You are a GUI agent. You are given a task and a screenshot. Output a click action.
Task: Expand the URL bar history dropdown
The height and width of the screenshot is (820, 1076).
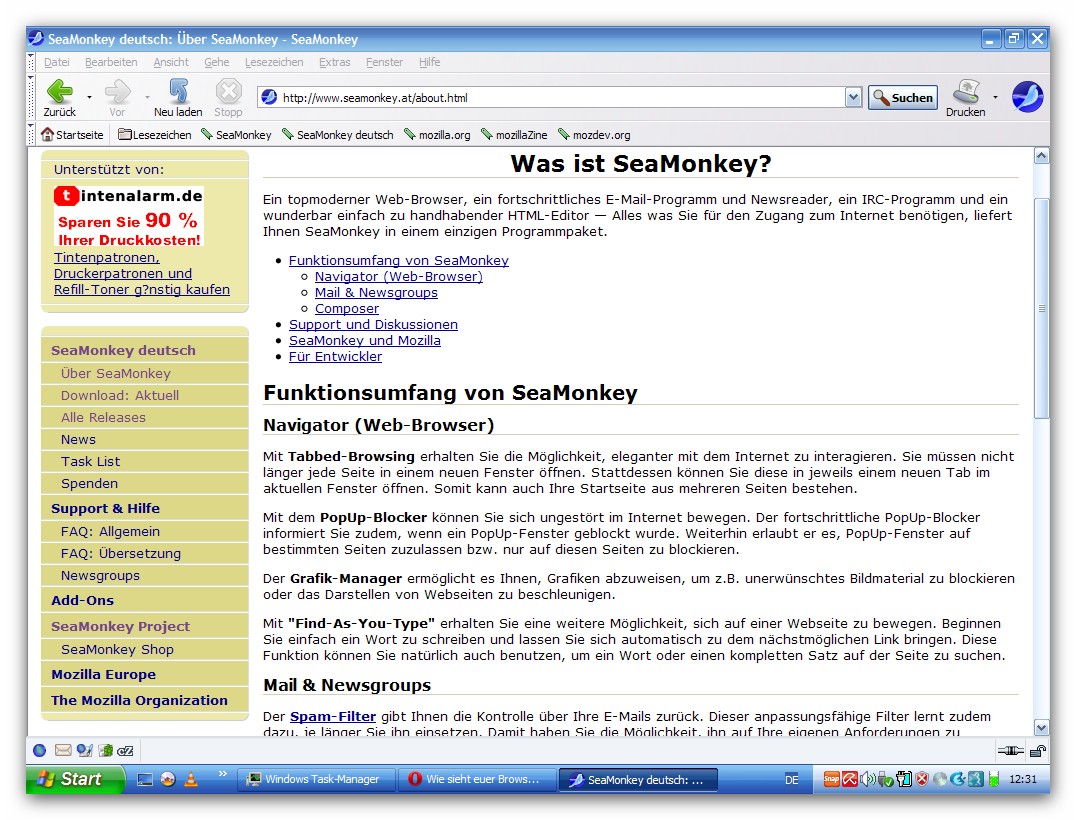pyautogui.click(x=853, y=98)
